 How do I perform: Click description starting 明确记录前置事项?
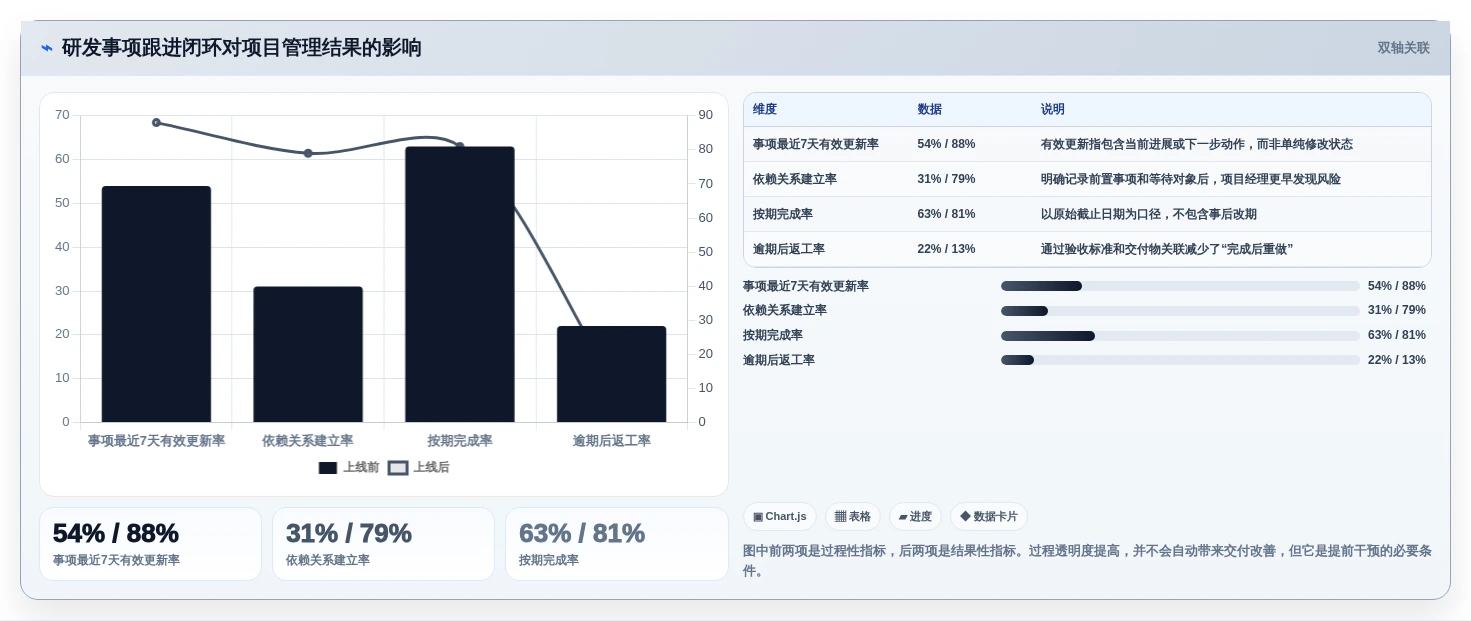point(1191,179)
